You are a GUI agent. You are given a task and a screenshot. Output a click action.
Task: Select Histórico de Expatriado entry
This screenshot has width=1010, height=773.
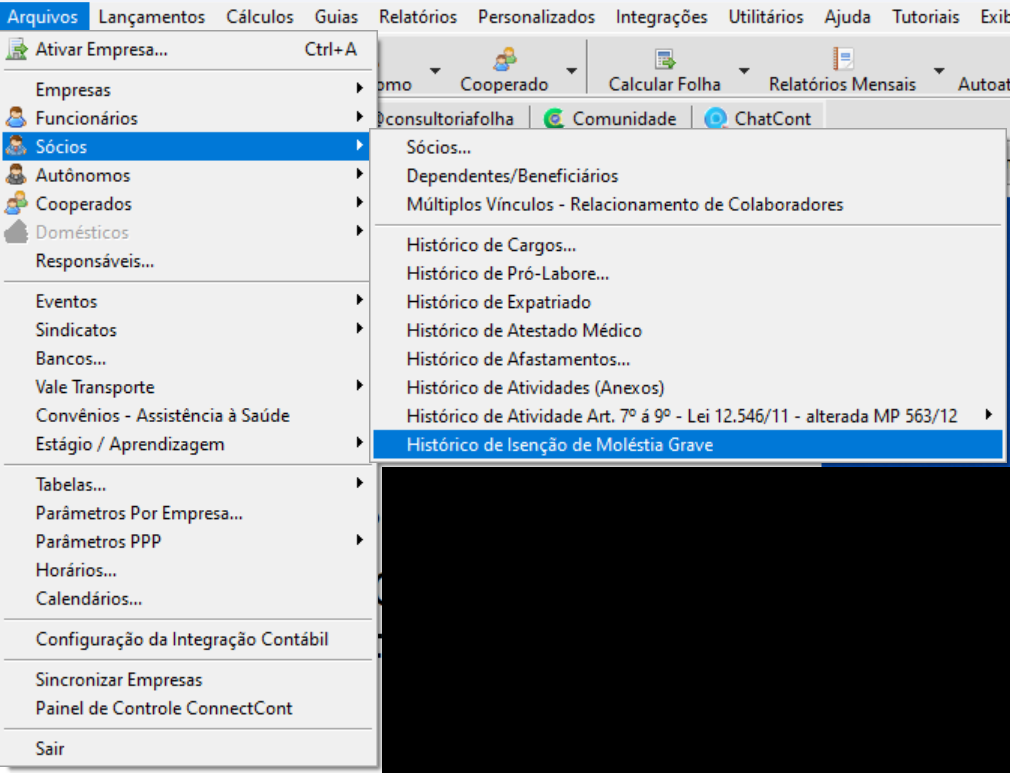coord(688,302)
